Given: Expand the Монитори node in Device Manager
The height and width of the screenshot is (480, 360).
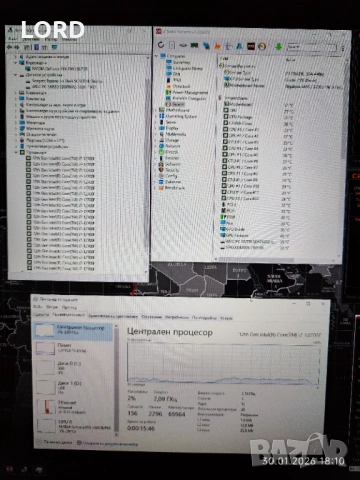Looking at the screenshot, I should tap(15, 122).
